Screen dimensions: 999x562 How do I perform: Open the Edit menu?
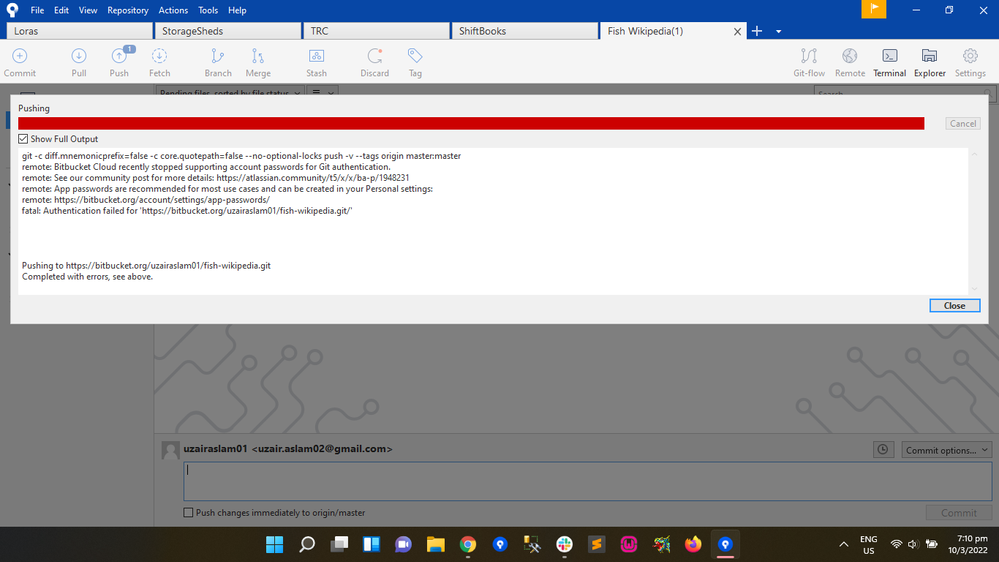61,10
